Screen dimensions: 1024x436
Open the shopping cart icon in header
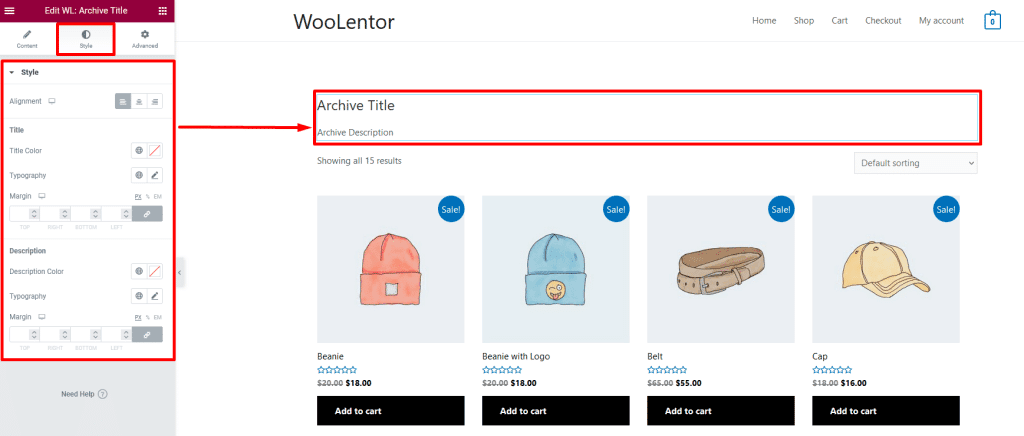click(992, 21)
